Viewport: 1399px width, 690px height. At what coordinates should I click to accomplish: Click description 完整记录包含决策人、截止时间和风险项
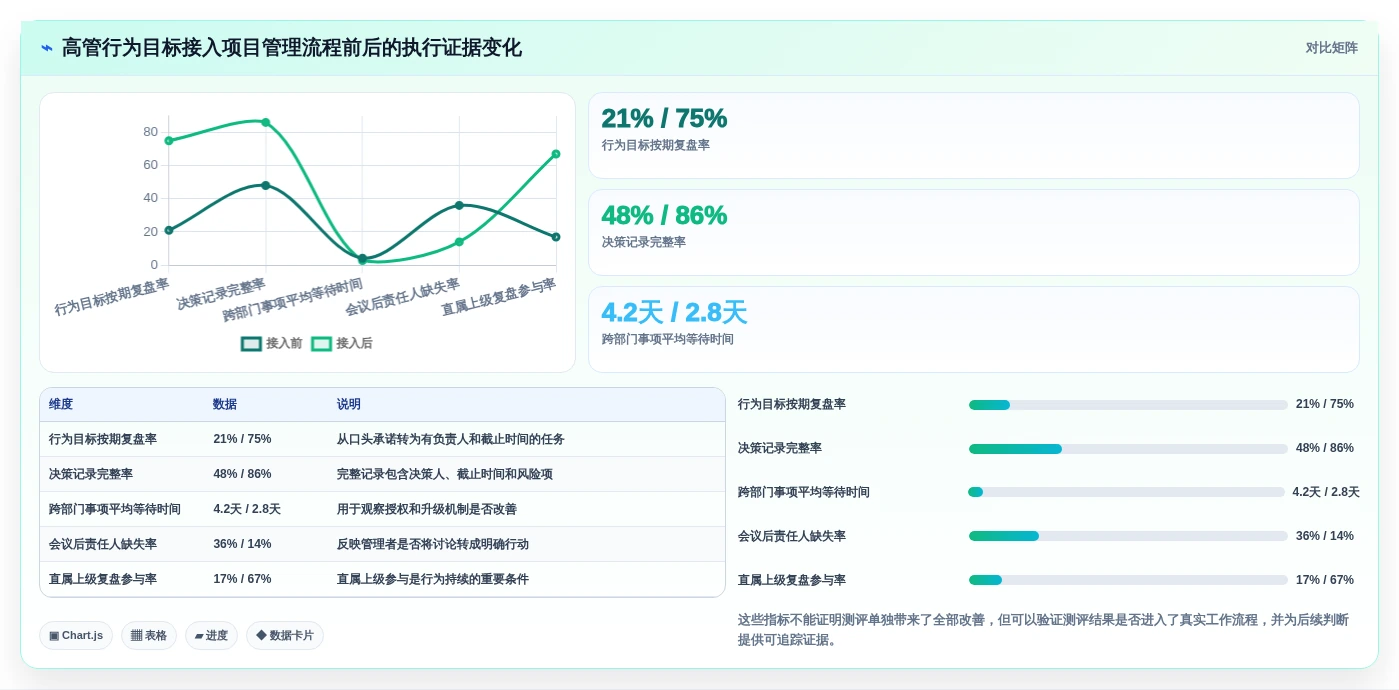(x=445, y=474)
